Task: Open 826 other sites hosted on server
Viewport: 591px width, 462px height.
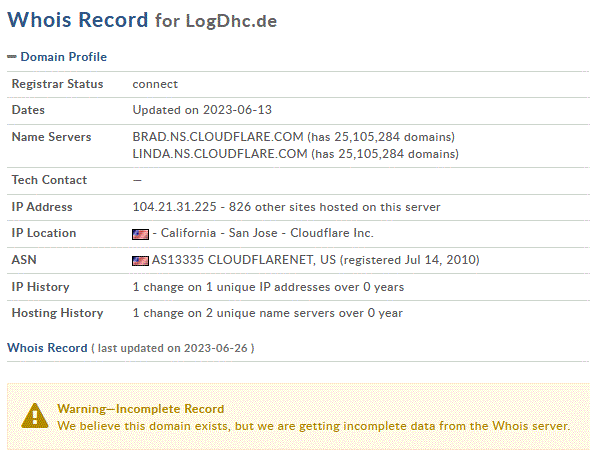Action: (x=335, y=207)
